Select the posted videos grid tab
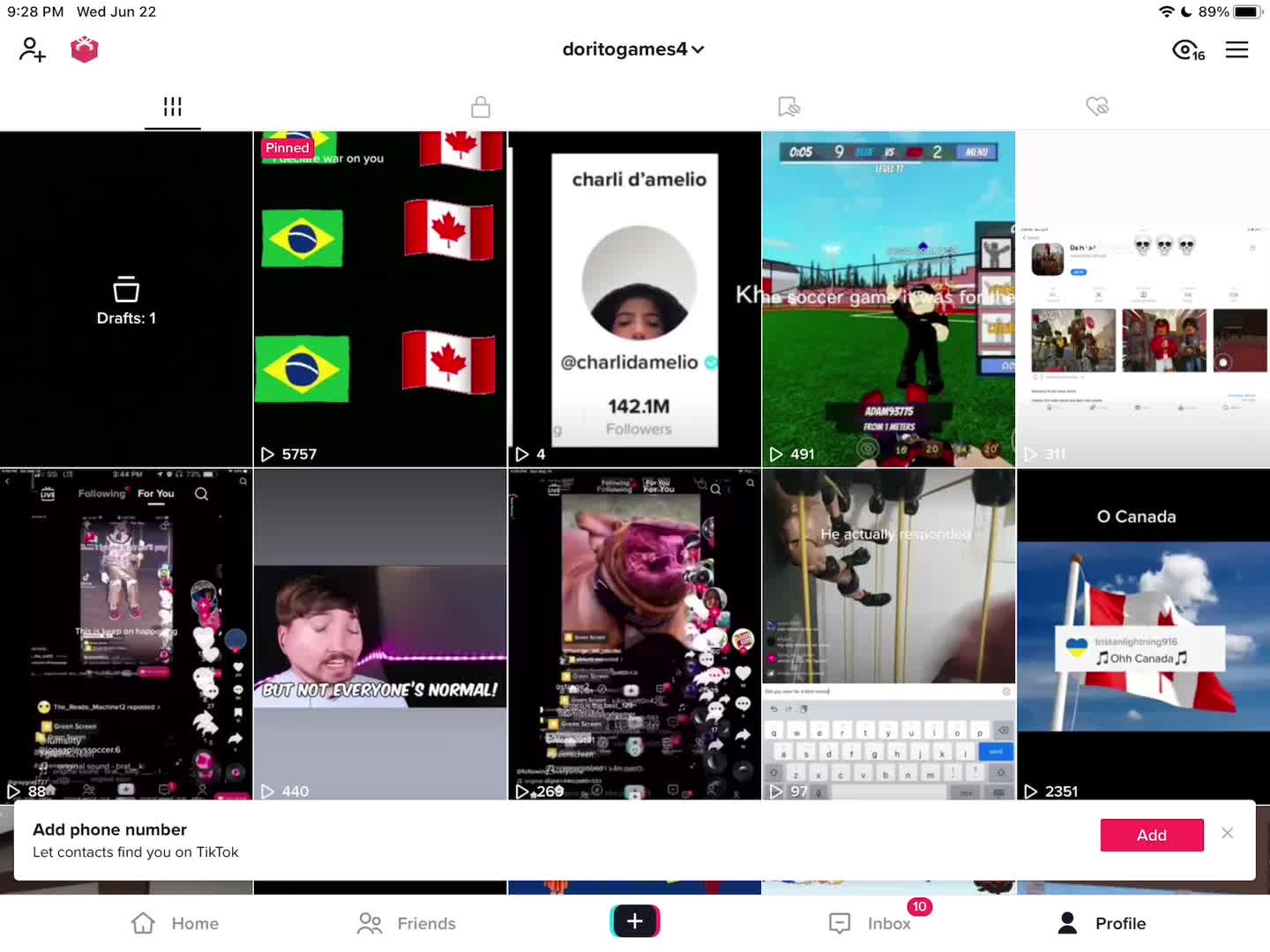The width and height of the screenshot is (1270, 952). (x=173, y=108)
